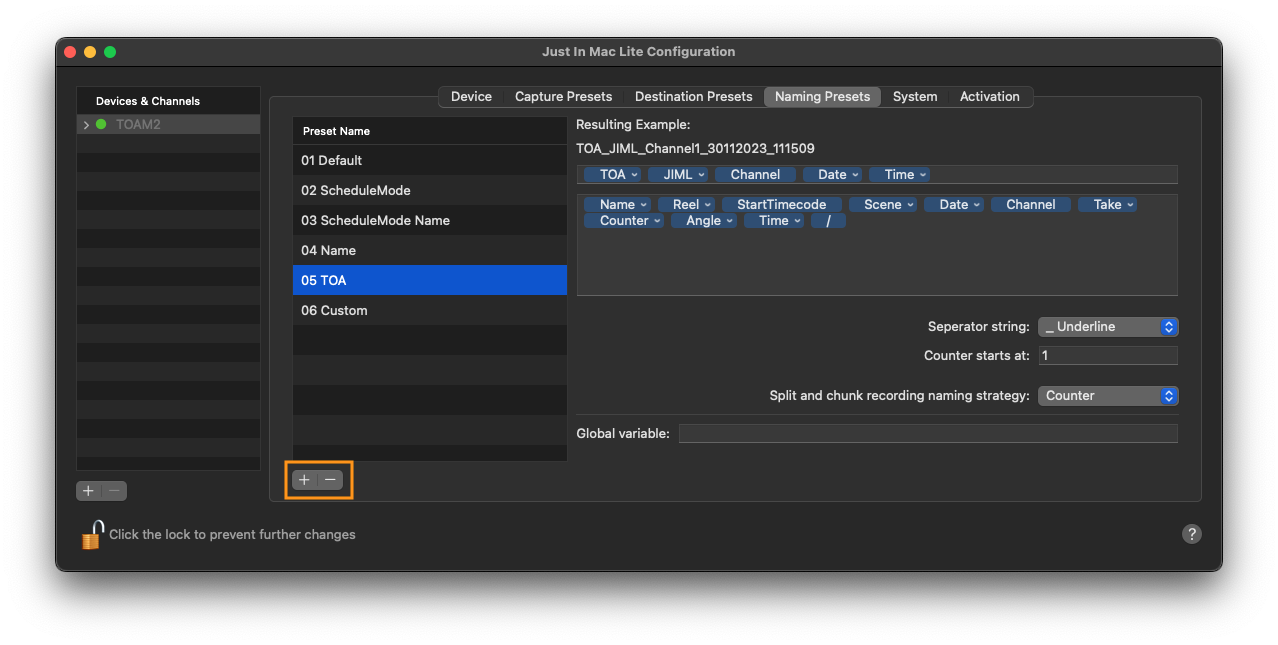Image resolution: width=1278 pixels, height=645 pixels.
Task: Click the resulting example filename text
Action: tap(695, 148)
